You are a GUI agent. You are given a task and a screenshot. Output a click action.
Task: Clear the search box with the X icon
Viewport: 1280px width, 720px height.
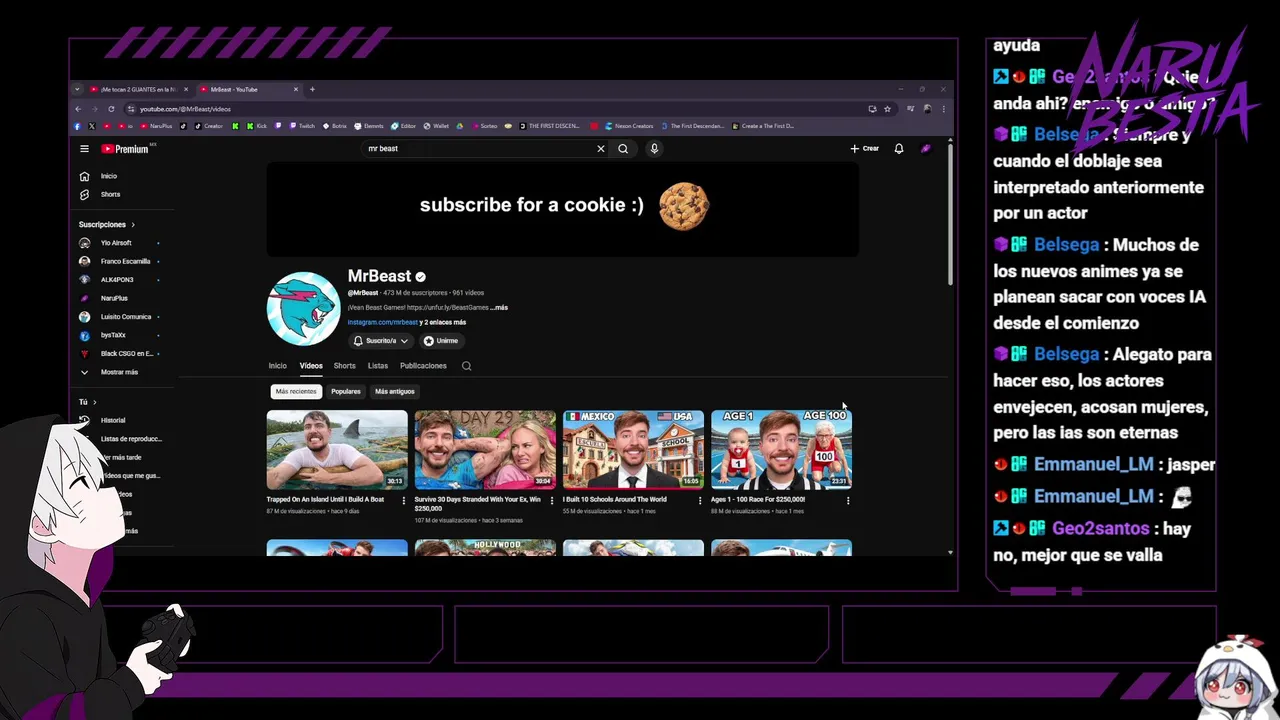tap(601, 148)
